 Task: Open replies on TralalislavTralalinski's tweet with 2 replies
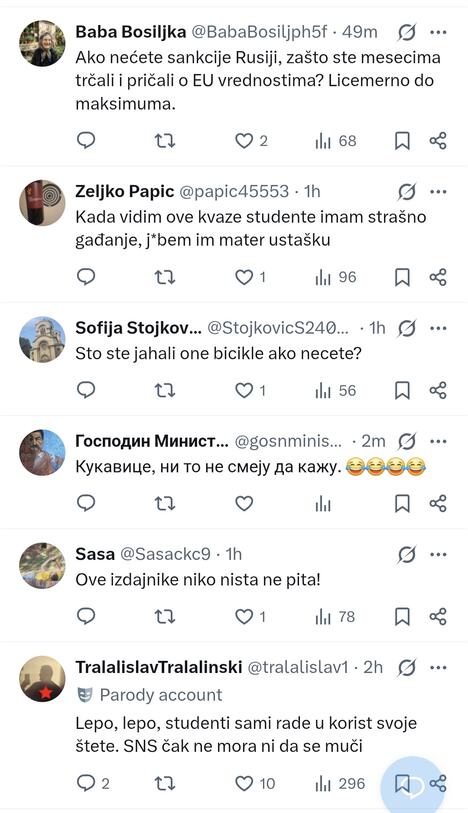[93, 783]
